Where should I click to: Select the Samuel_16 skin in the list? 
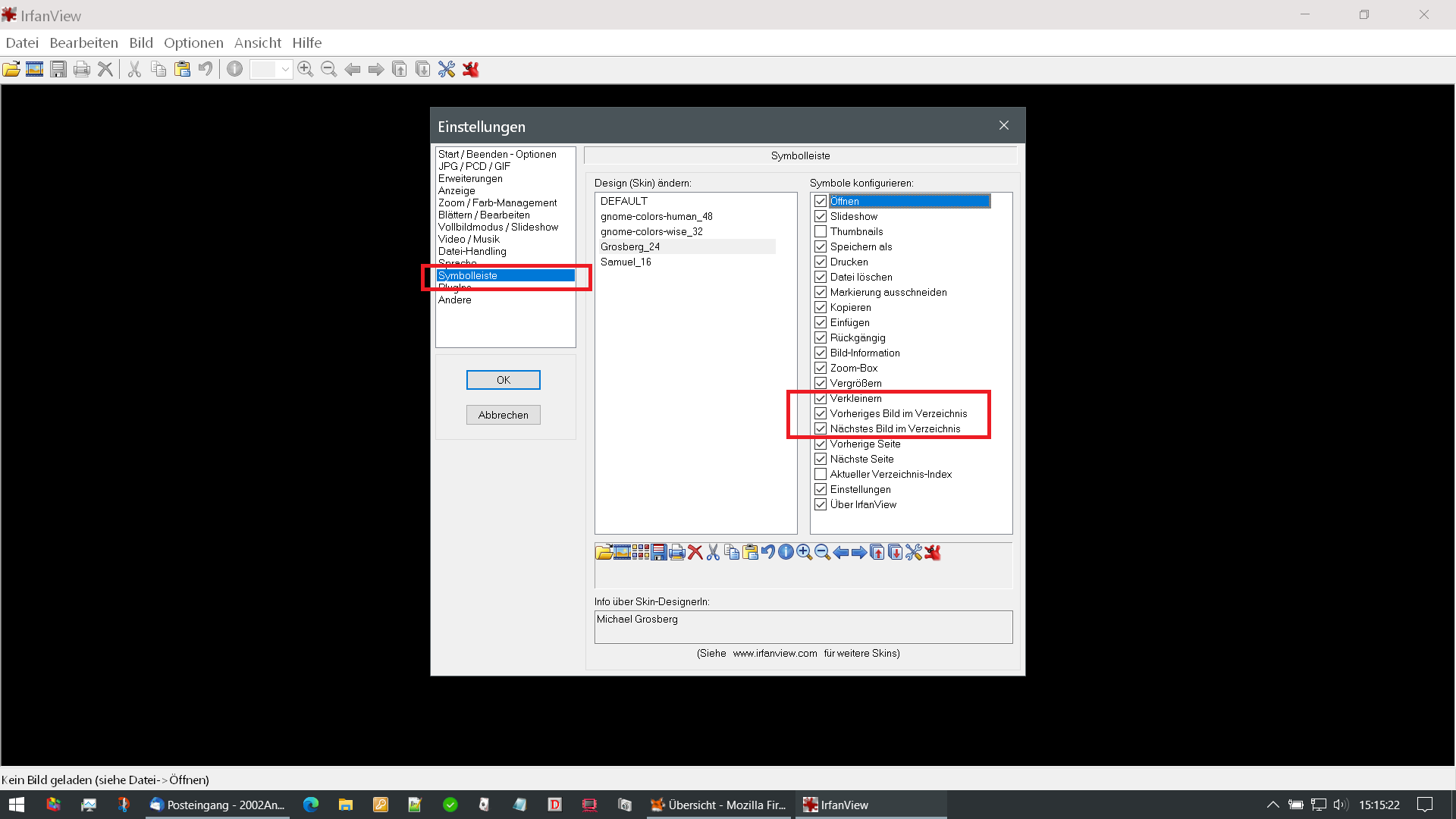pyautogui.click(x=626, y=262)
